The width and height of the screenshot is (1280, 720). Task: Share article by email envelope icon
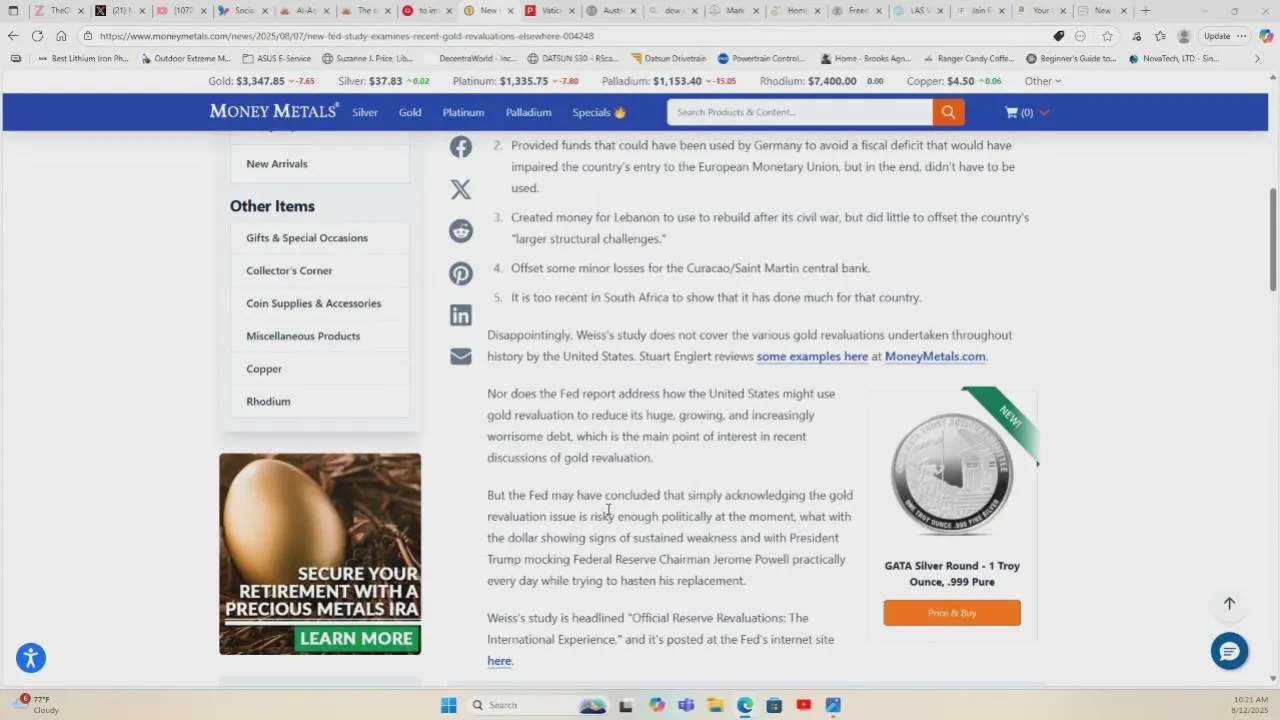[460, 357]
